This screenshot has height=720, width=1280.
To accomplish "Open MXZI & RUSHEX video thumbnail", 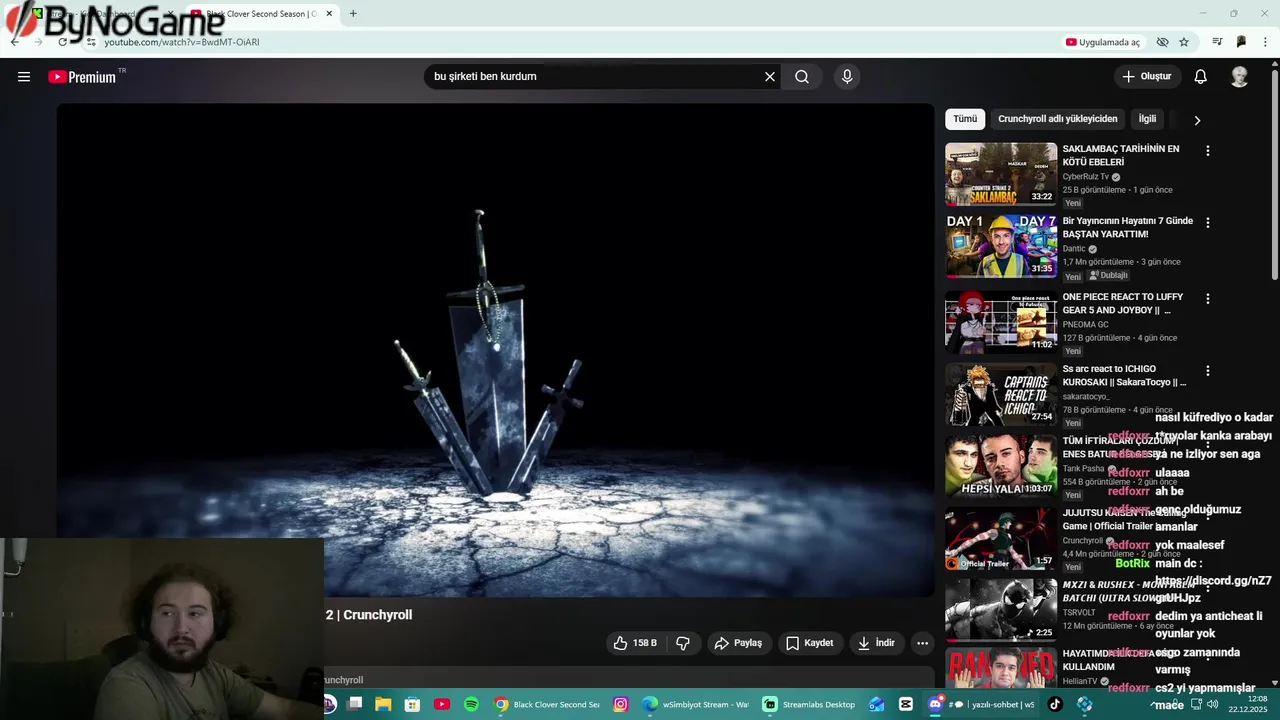I will tap(1001, 610).
